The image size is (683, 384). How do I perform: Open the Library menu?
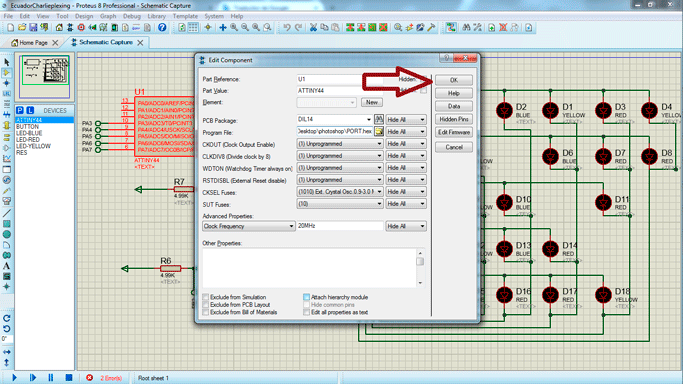point(156,16)
